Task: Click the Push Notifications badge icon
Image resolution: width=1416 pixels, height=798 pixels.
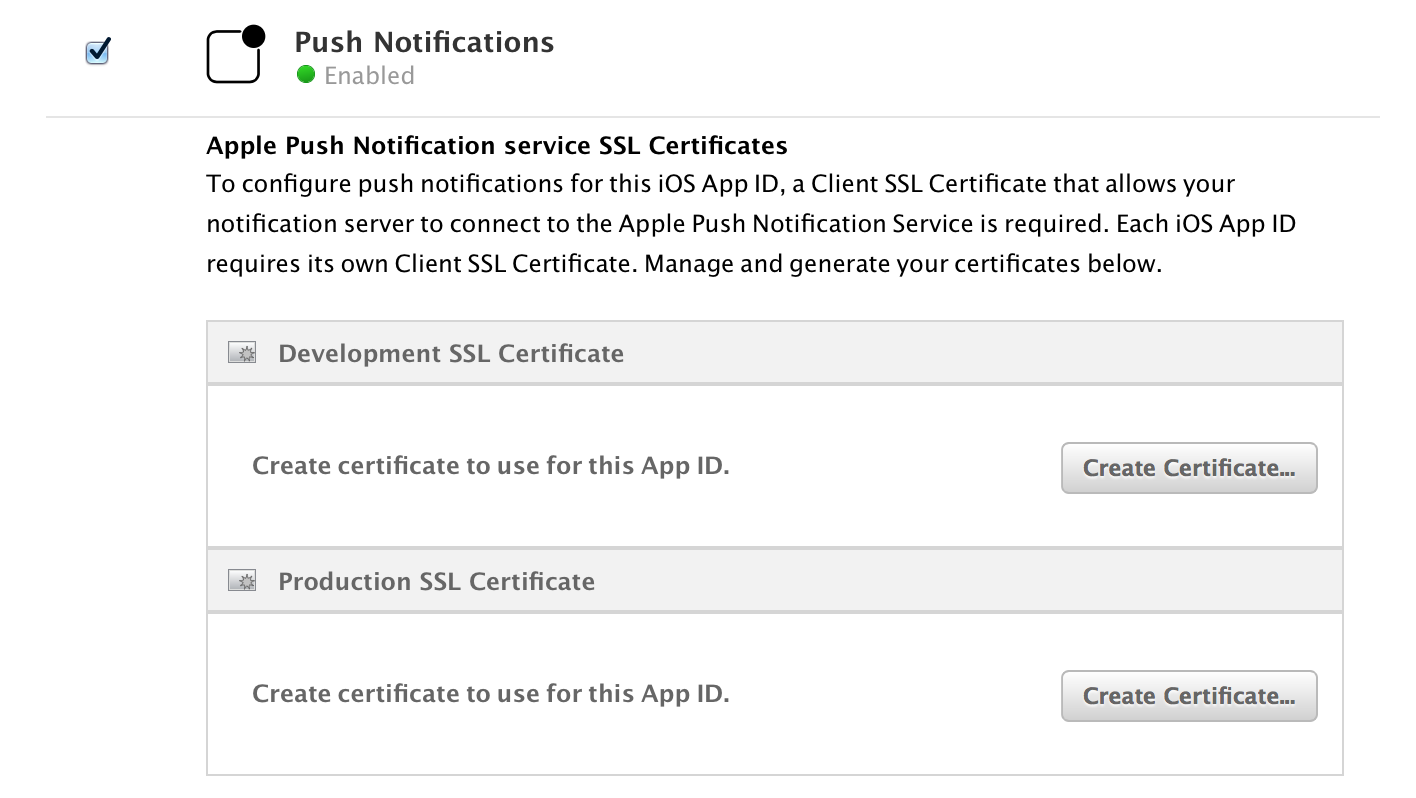Action: 235,55
